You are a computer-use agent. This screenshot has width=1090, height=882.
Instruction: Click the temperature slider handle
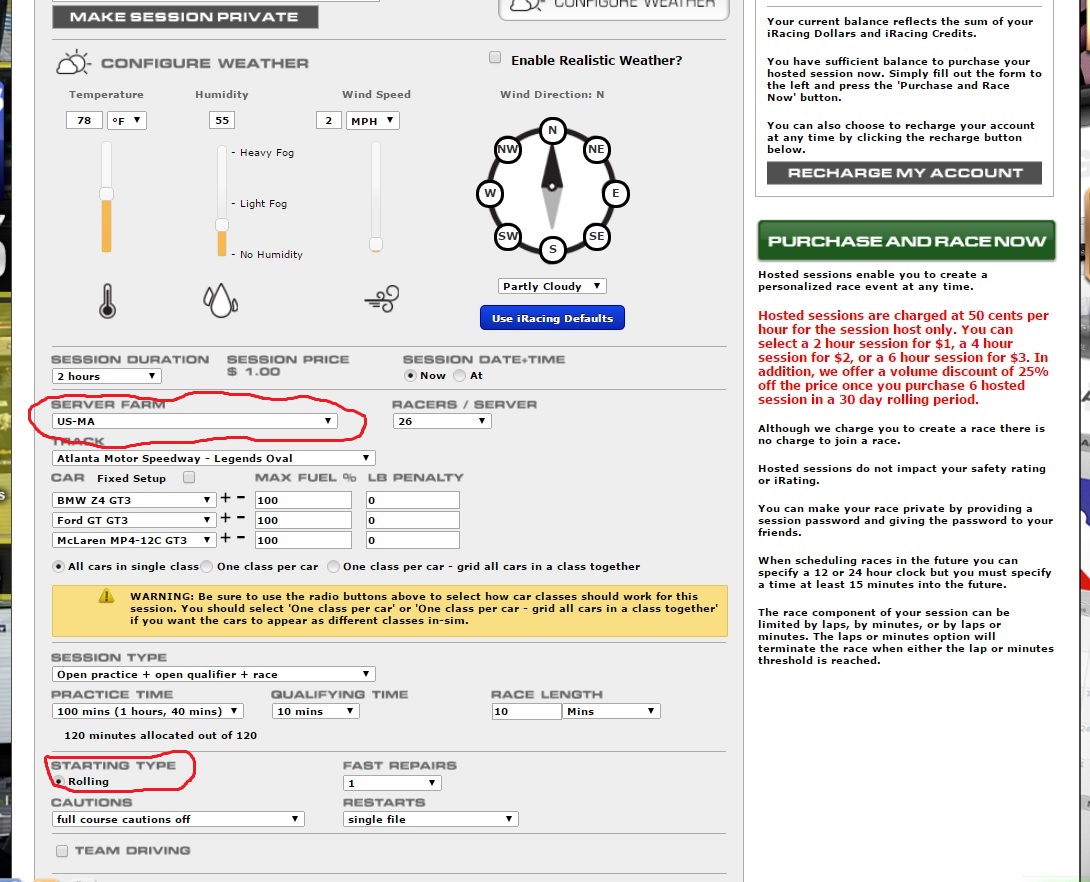[106, 193]
